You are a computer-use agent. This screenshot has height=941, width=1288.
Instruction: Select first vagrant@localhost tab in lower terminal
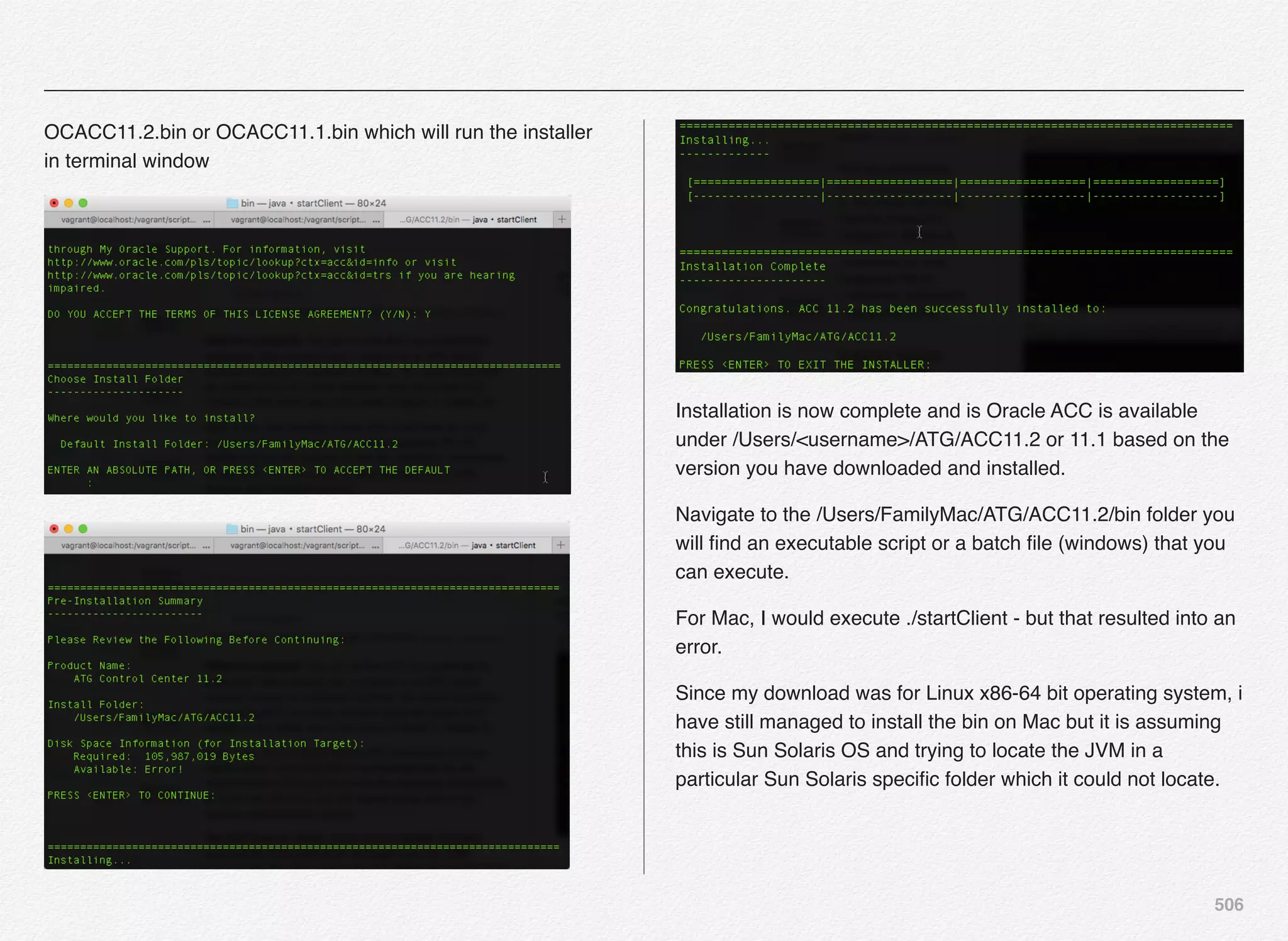pos(129,545)
